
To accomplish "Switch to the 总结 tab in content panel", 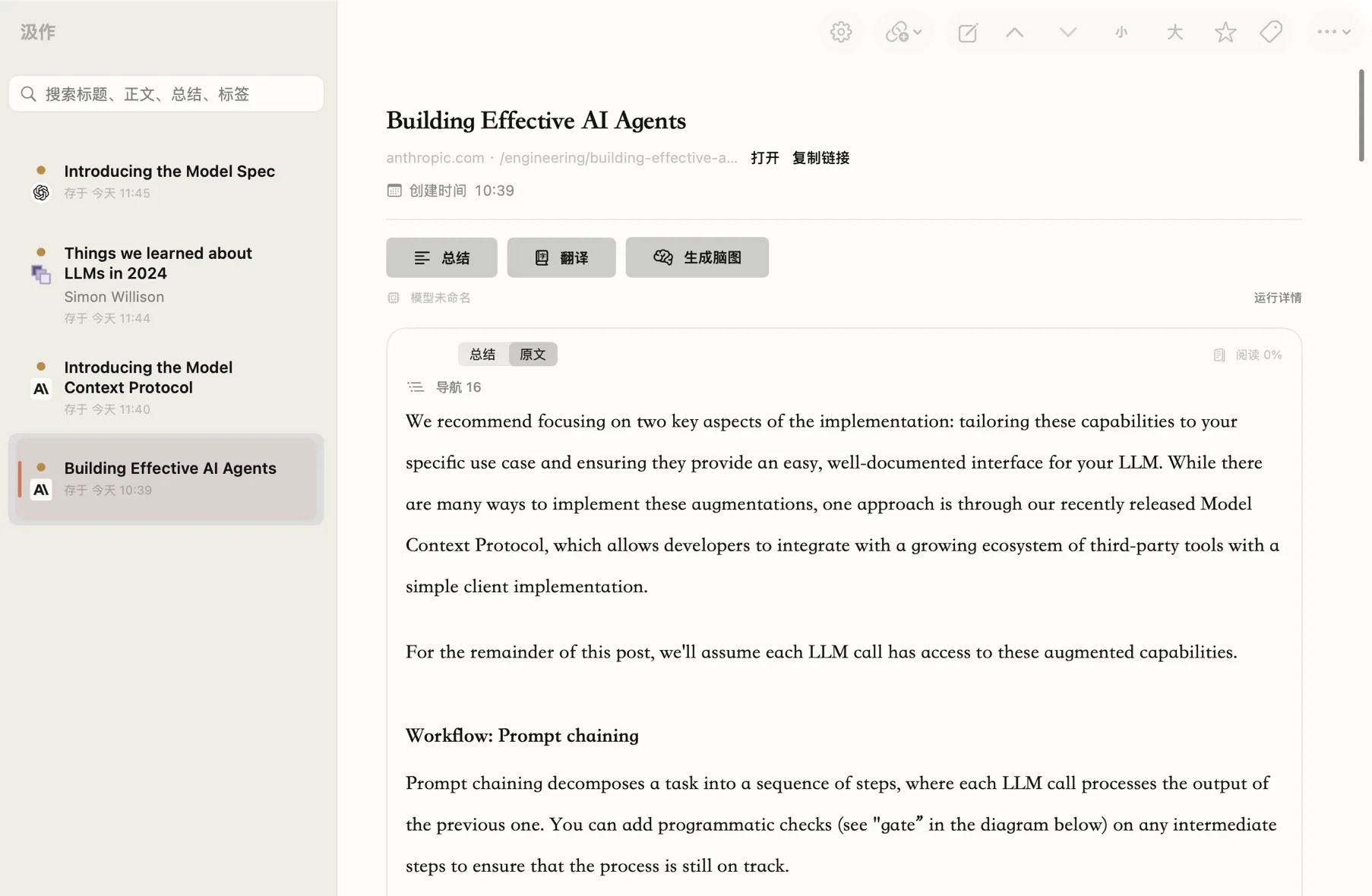I will (x=482, y=354).
